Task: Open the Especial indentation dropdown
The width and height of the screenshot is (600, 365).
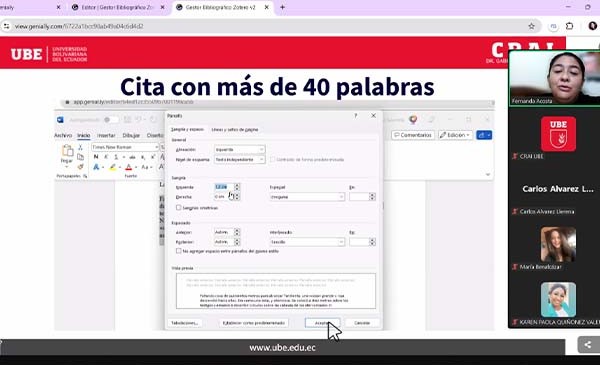Action: coord(307,197)
